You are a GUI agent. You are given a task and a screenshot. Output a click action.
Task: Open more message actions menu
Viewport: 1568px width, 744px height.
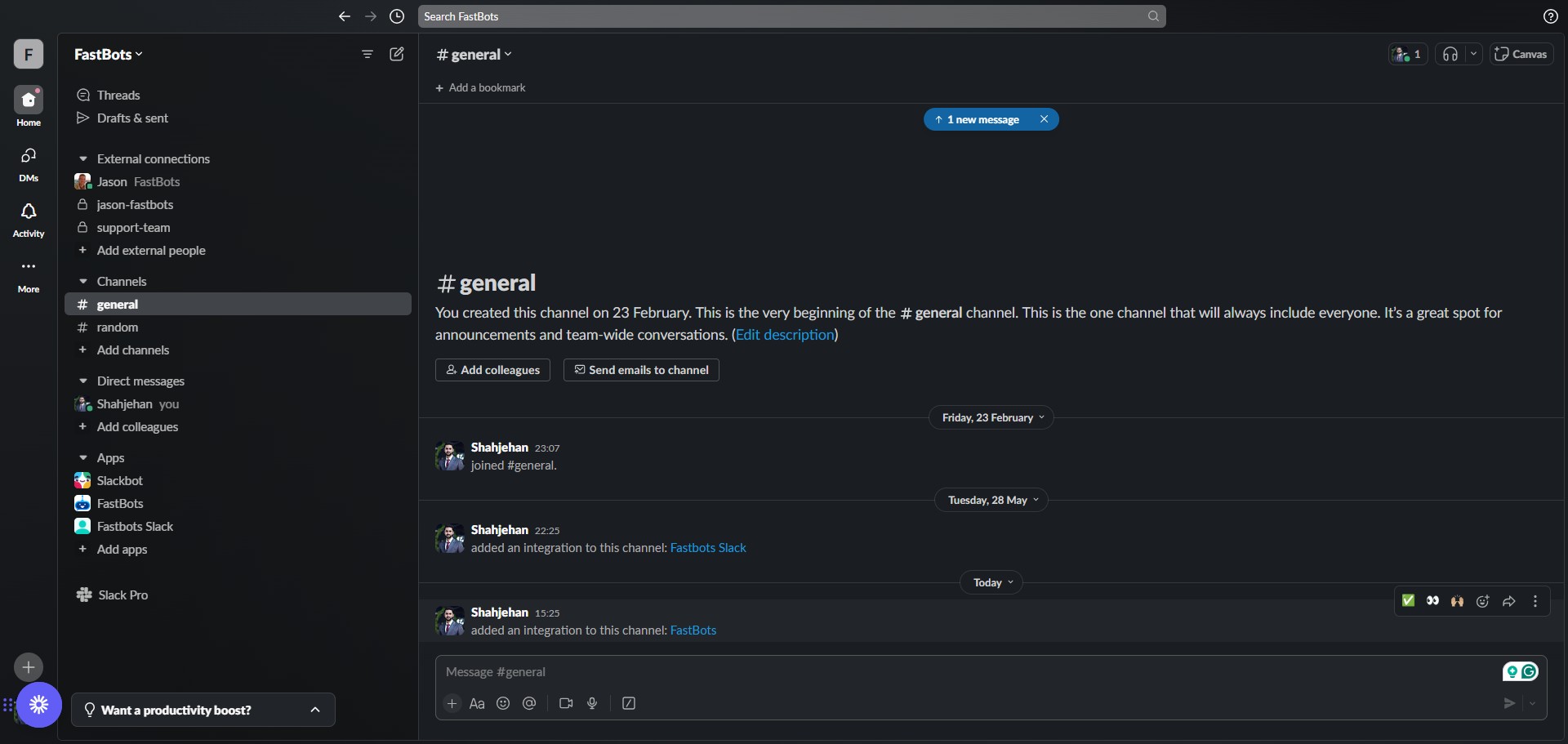pos(1535,601)
